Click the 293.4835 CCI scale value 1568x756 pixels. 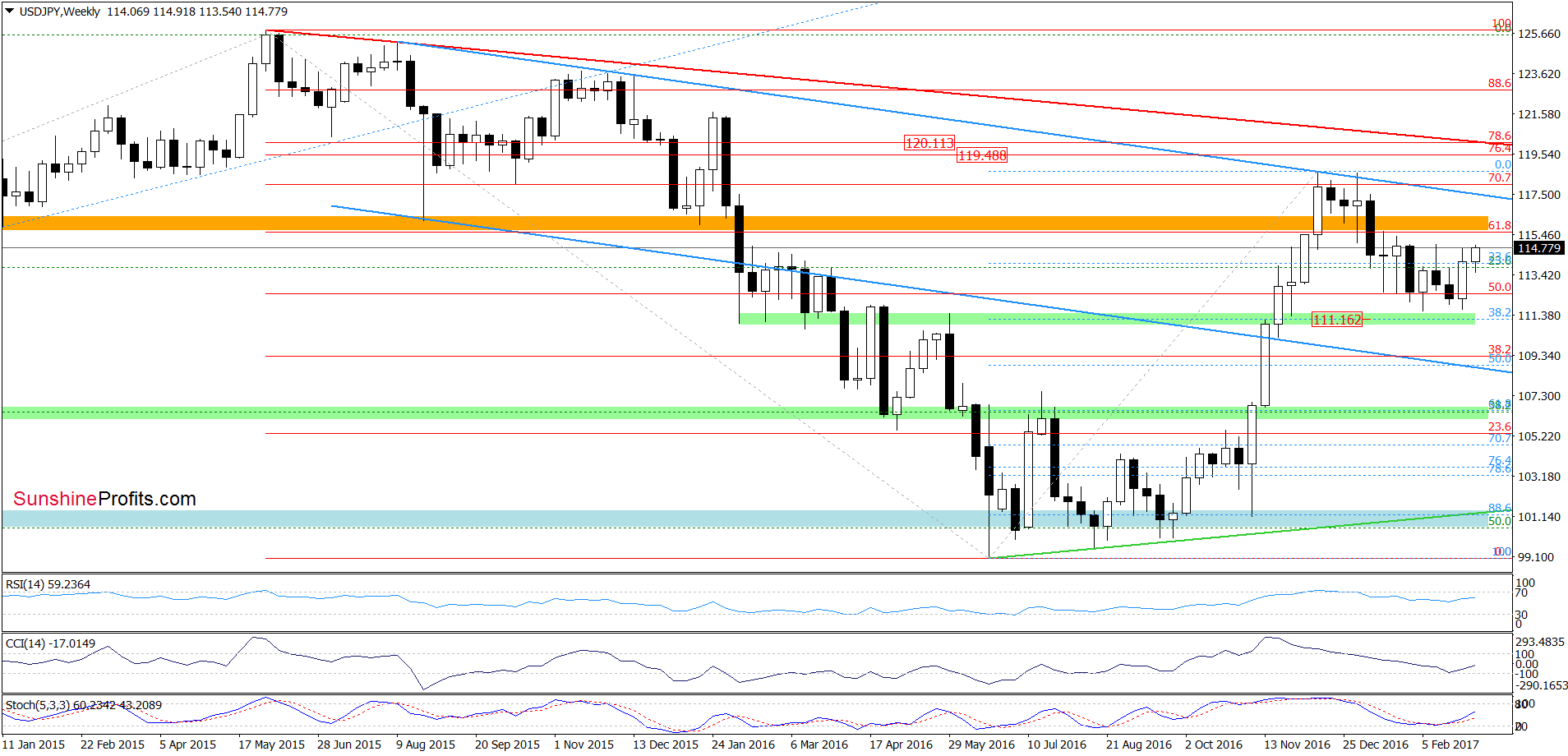click(1540, 642)
